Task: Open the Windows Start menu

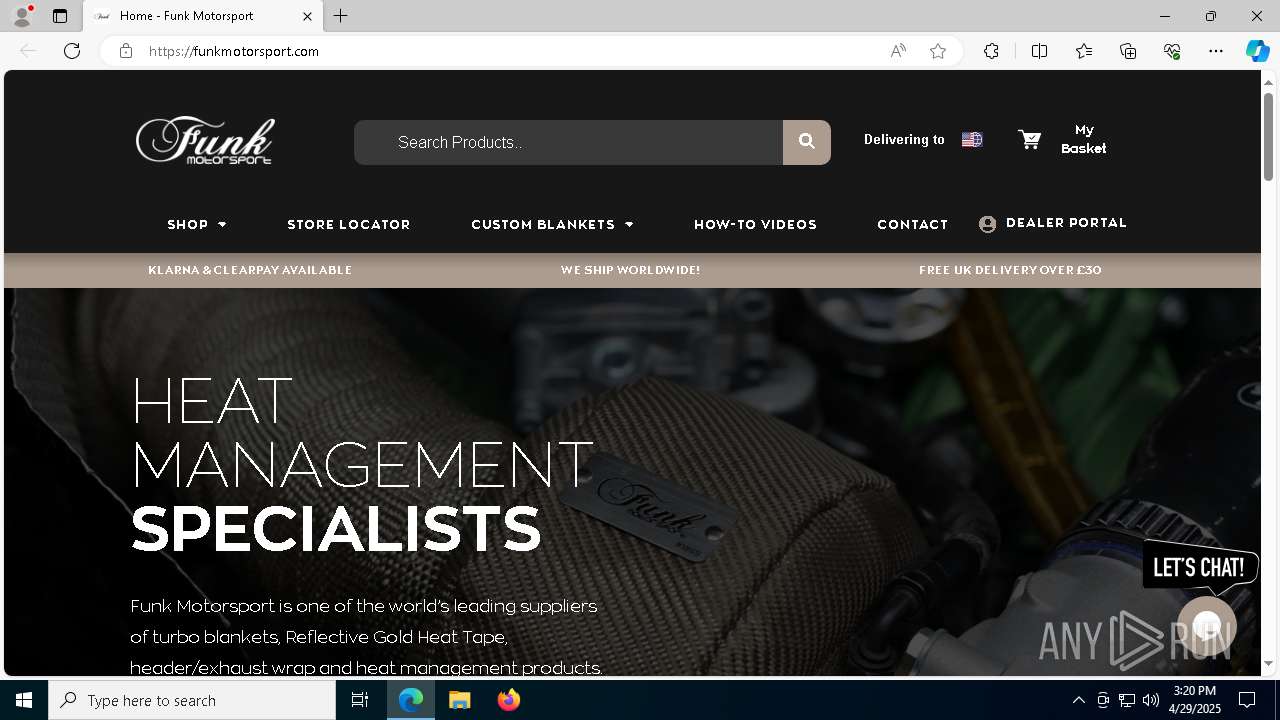Action: coord(24,700)
